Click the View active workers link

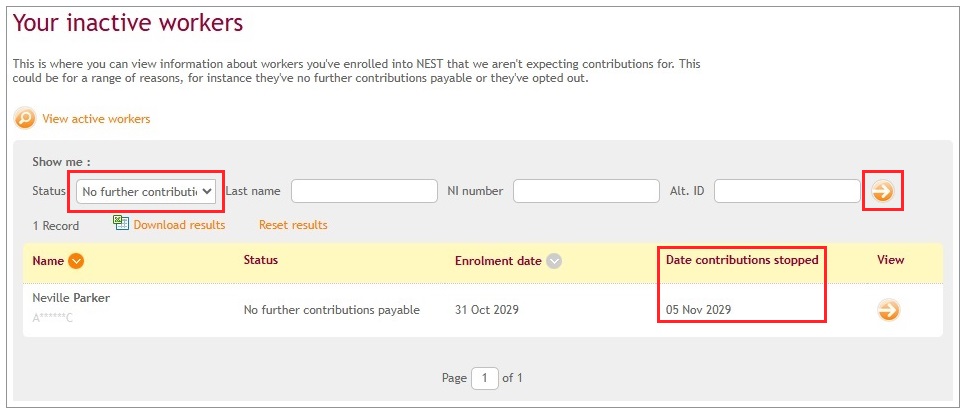point(96,118)
